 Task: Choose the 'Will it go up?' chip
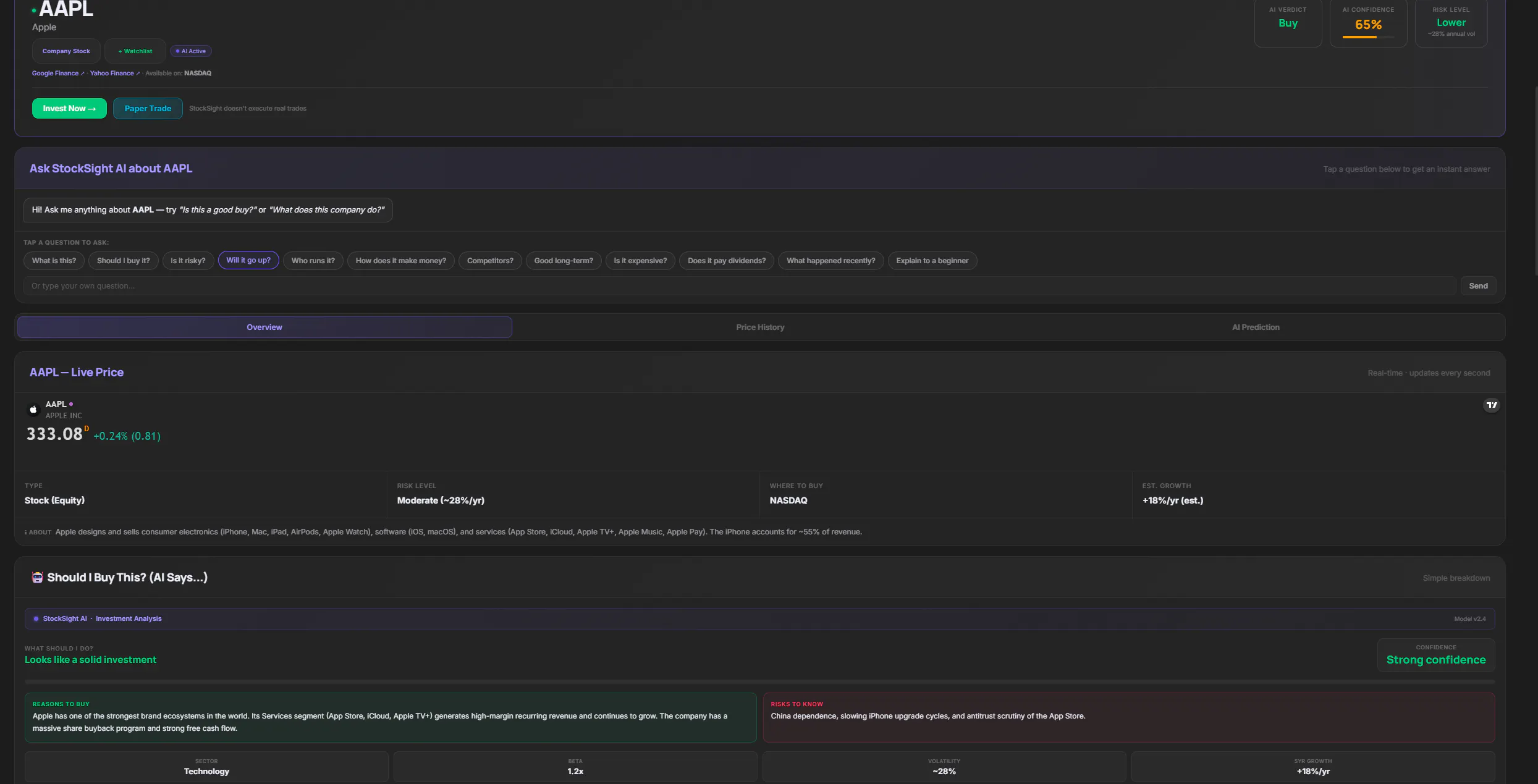pos(248,260)
